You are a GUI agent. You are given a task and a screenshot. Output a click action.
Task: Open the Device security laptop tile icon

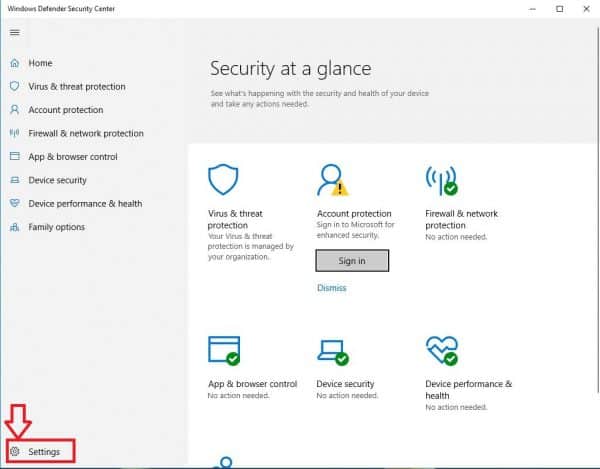pyautogui.click(x=331, y=350)
